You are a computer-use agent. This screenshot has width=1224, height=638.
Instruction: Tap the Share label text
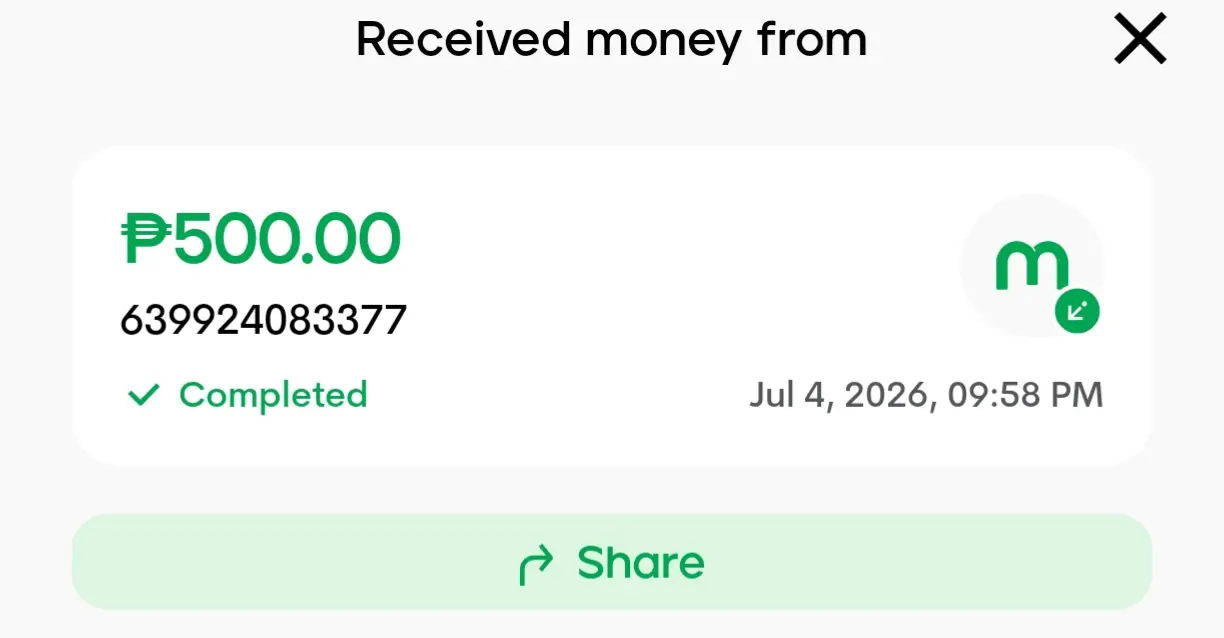coord(641,563)
